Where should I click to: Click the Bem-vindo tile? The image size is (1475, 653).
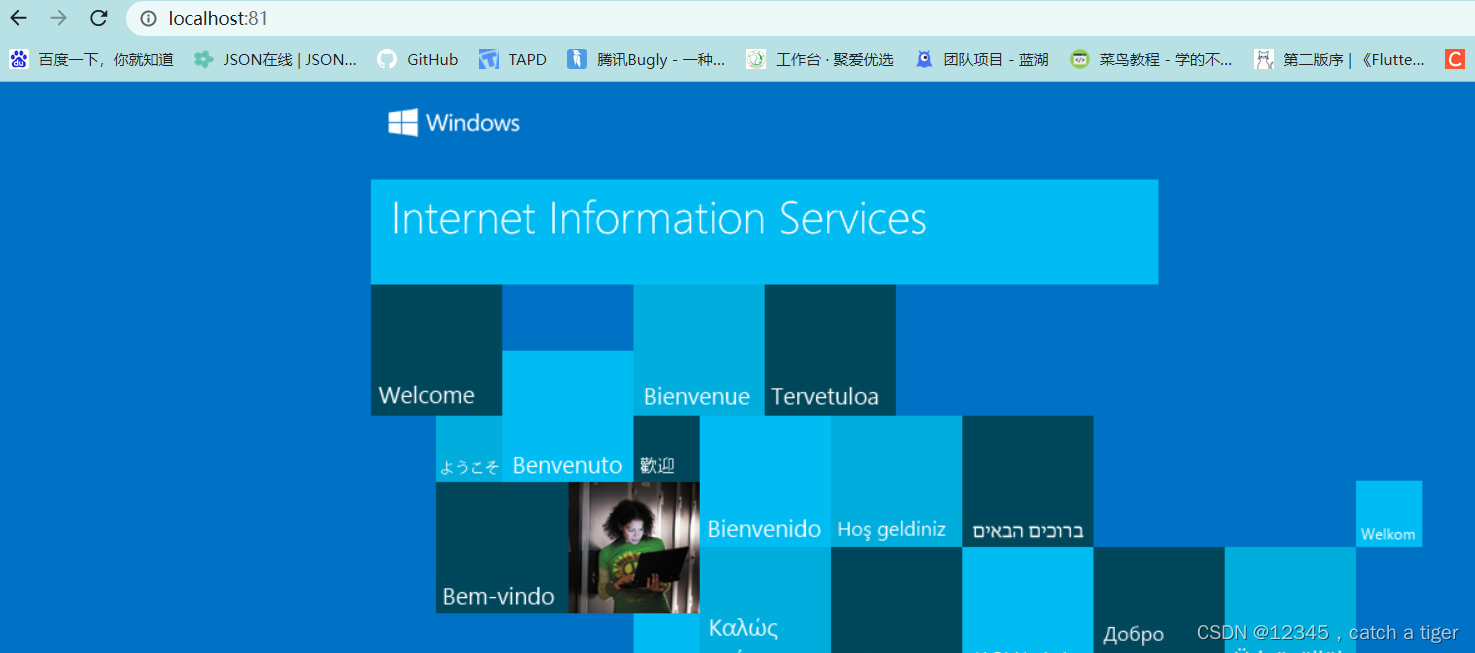click(x=502, y=548)
